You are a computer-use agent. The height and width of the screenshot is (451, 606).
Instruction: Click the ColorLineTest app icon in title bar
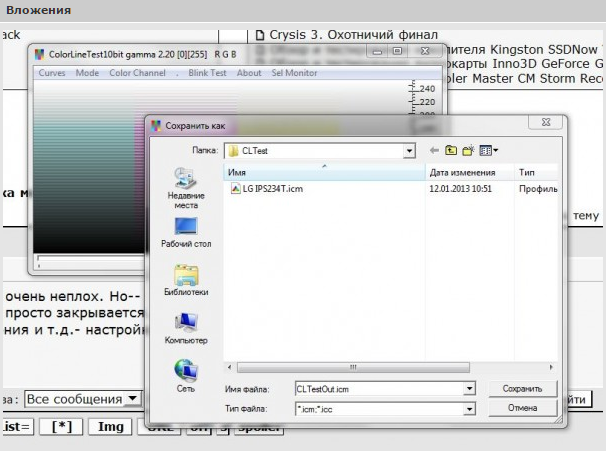39,54
